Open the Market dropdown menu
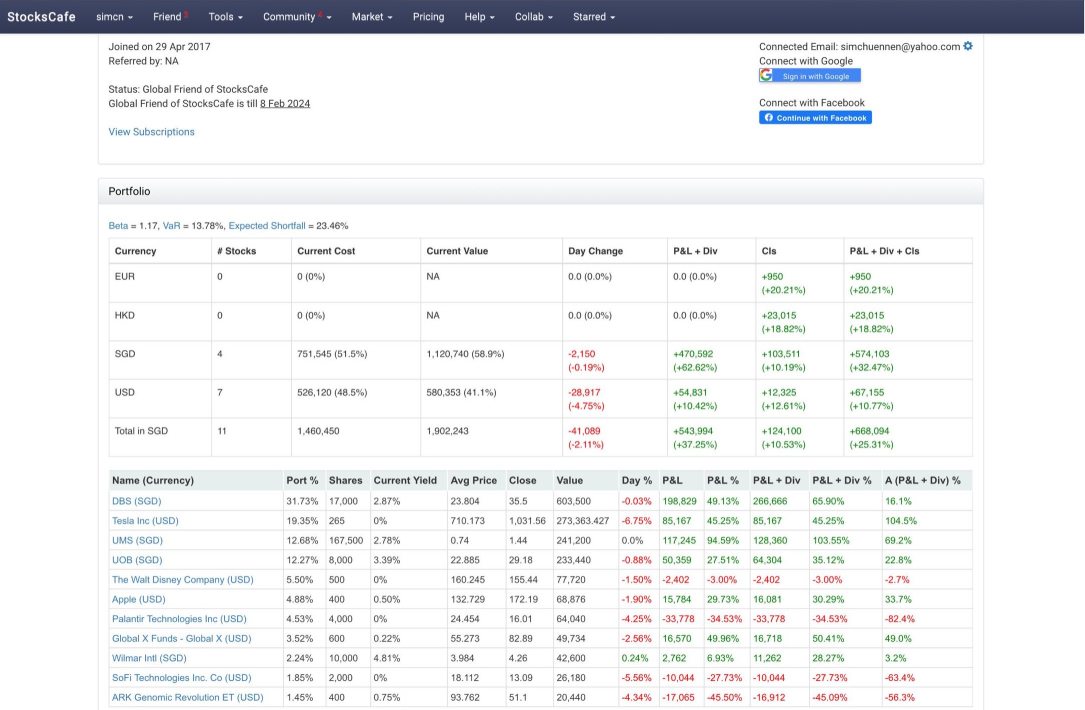1085x710 pixels. [372, 17]
